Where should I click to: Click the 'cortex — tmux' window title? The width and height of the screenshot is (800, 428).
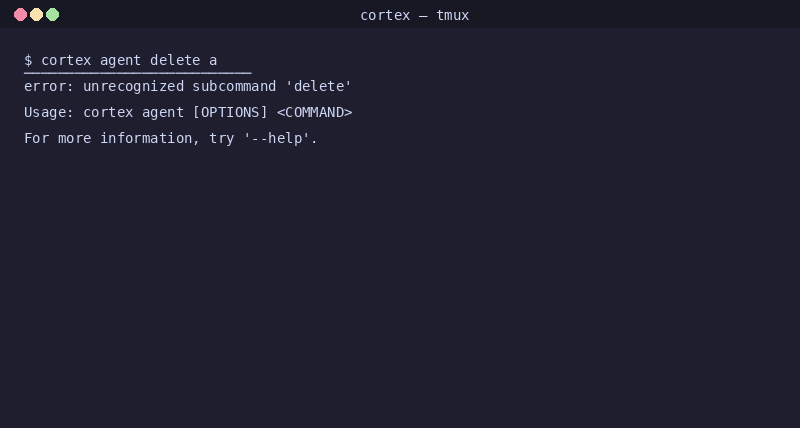tap(414, 15)
